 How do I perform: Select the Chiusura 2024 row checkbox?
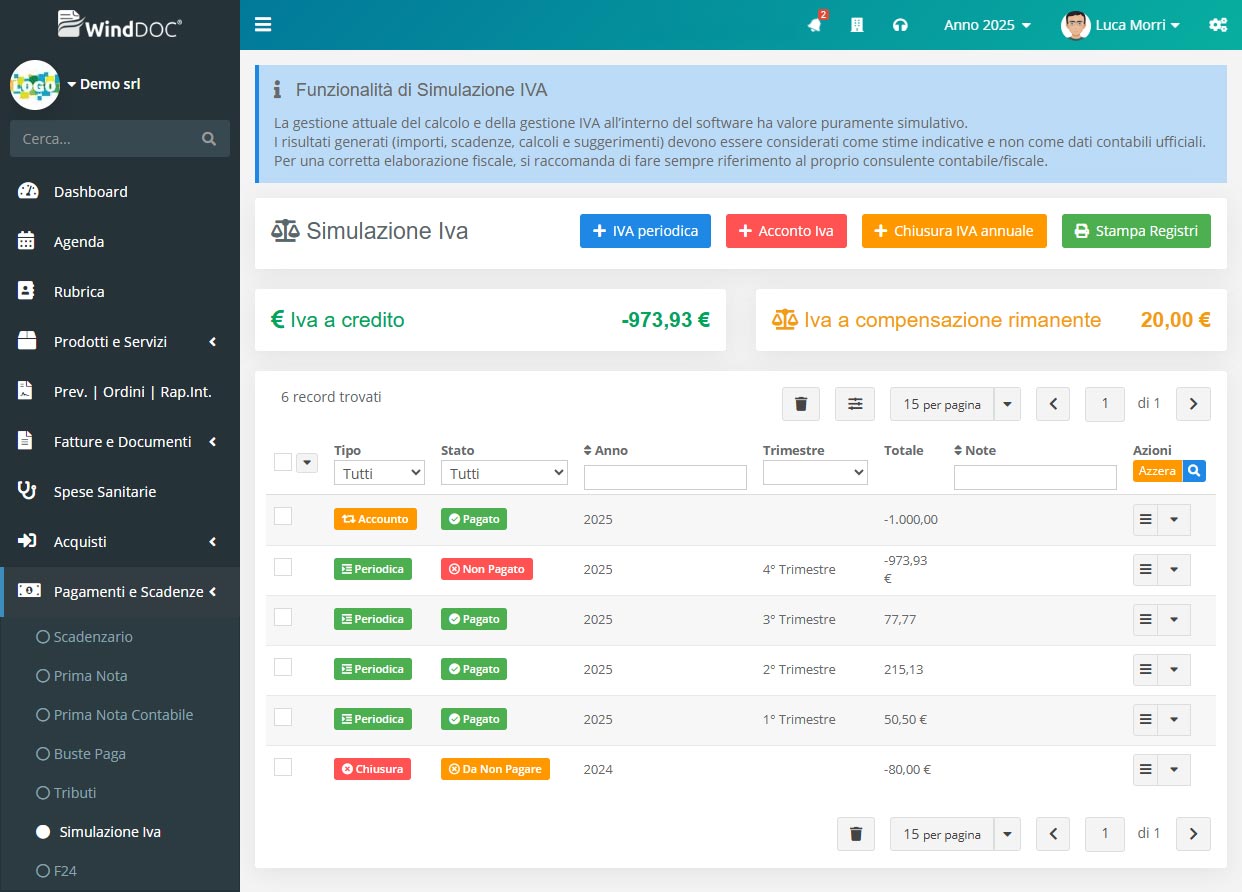coord(283,767)
